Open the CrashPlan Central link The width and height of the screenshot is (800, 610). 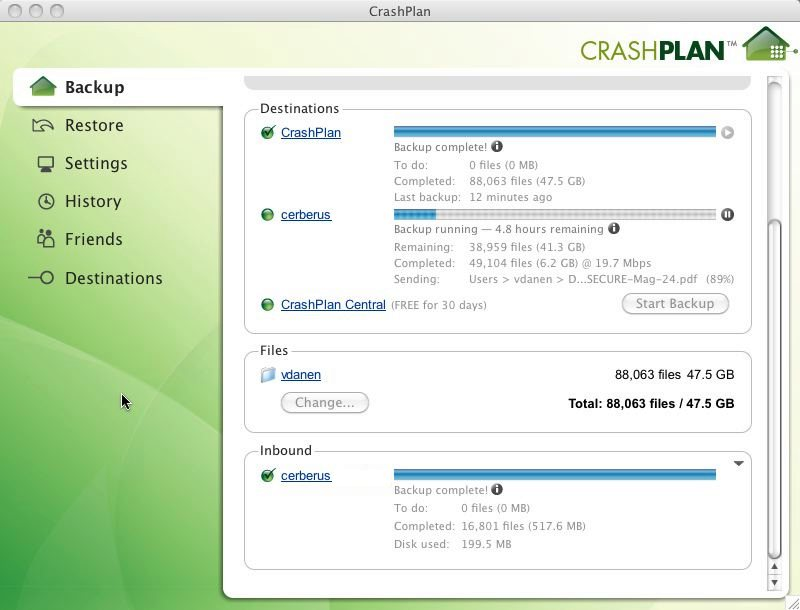point(333,304)
